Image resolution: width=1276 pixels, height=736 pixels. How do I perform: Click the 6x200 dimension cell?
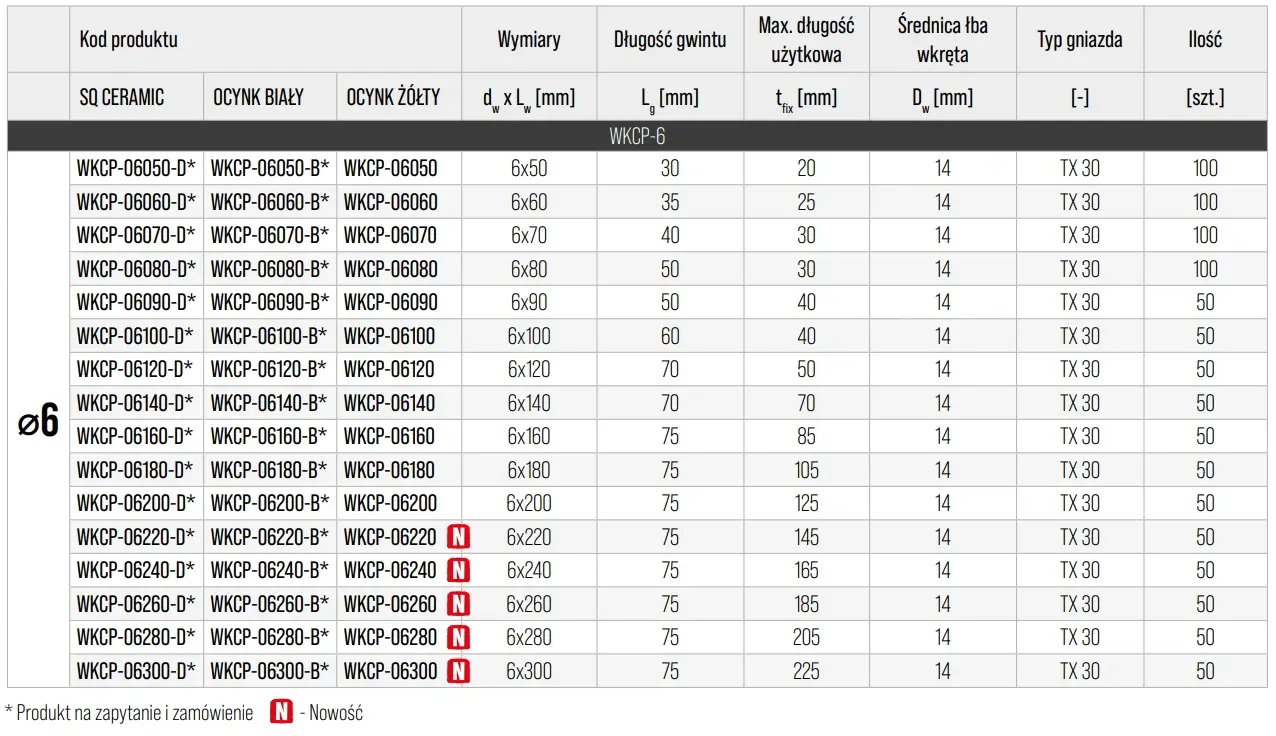pos(529,503)
